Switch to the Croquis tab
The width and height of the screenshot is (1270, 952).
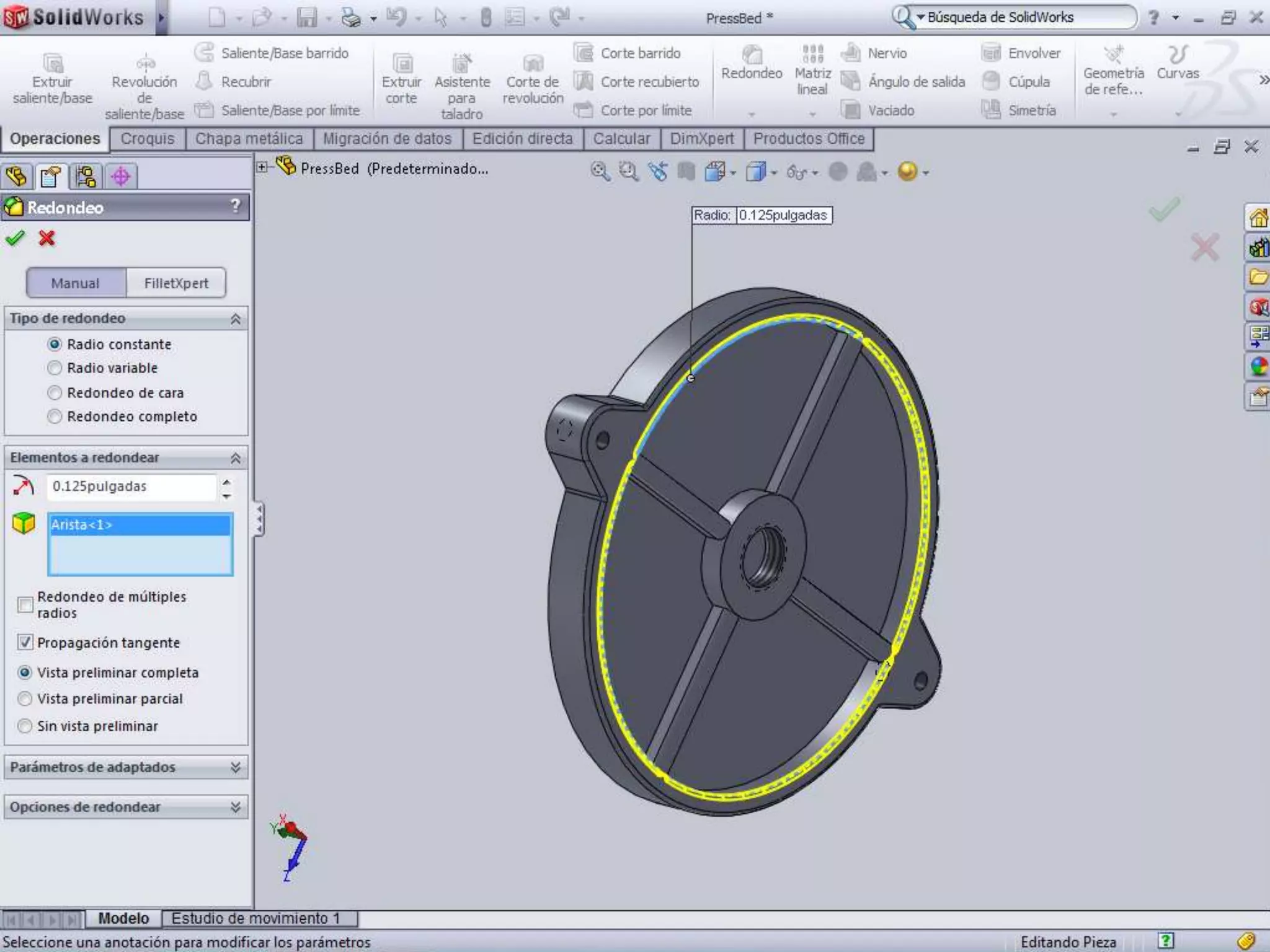148,139
